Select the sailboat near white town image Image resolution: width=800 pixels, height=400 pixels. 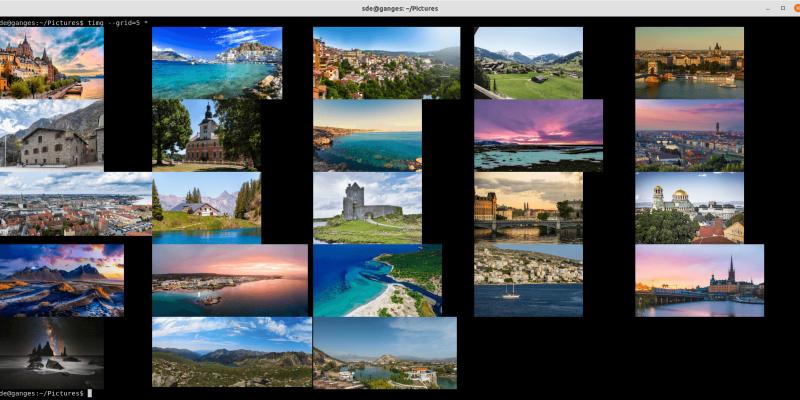(528, 280)
